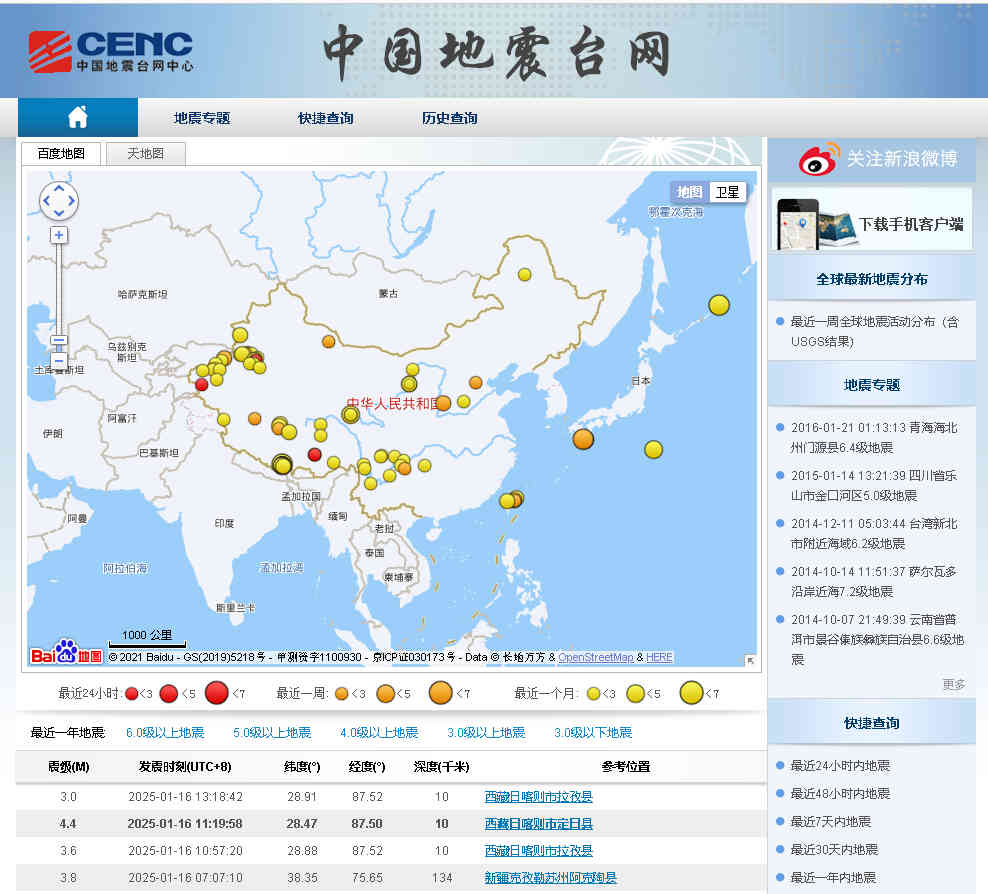The image size is (988, 894).
Task: Open the 天地图 map tab
Action: 147,153
